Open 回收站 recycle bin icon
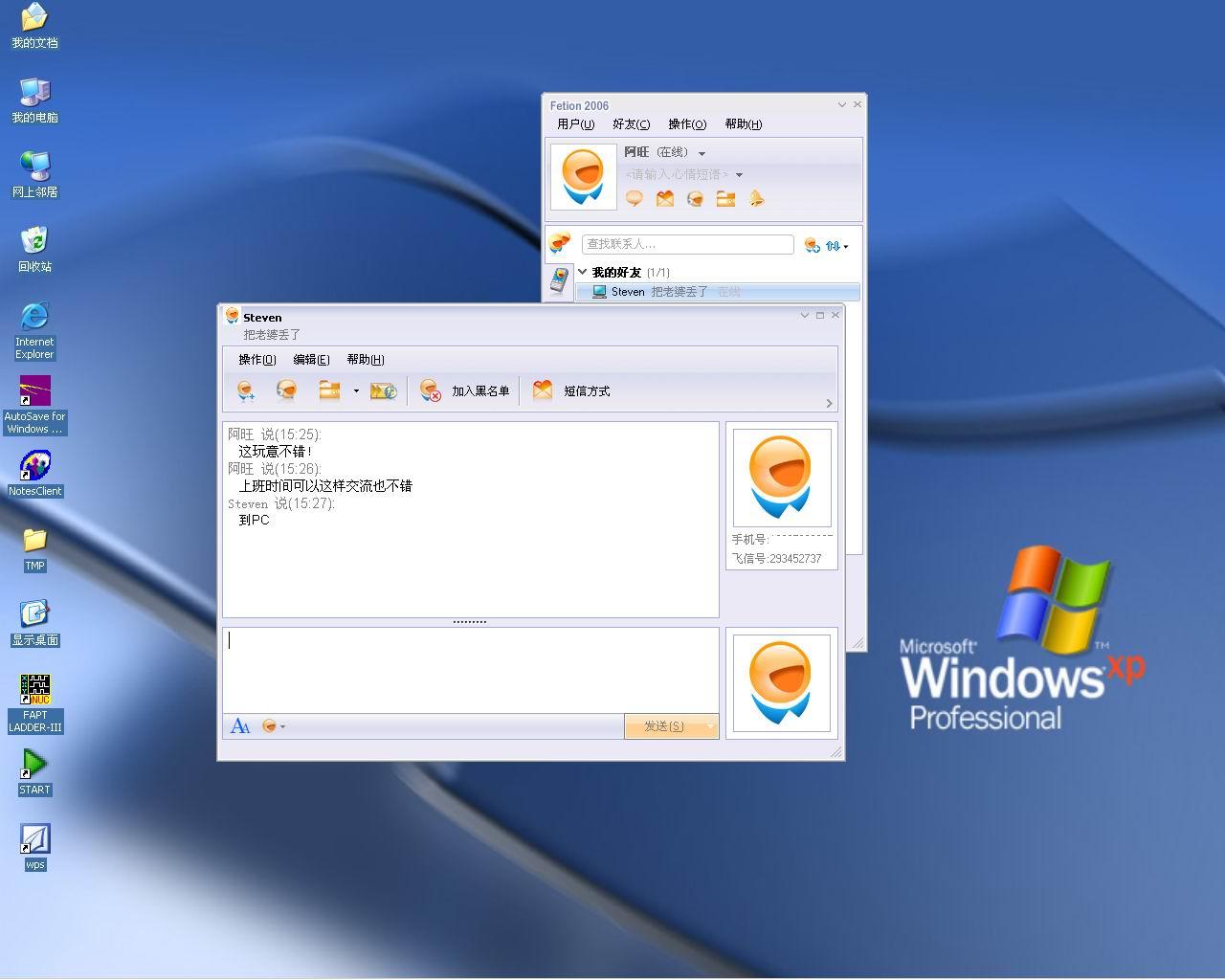Viewport: 1225px width, 980px height. 34,250
